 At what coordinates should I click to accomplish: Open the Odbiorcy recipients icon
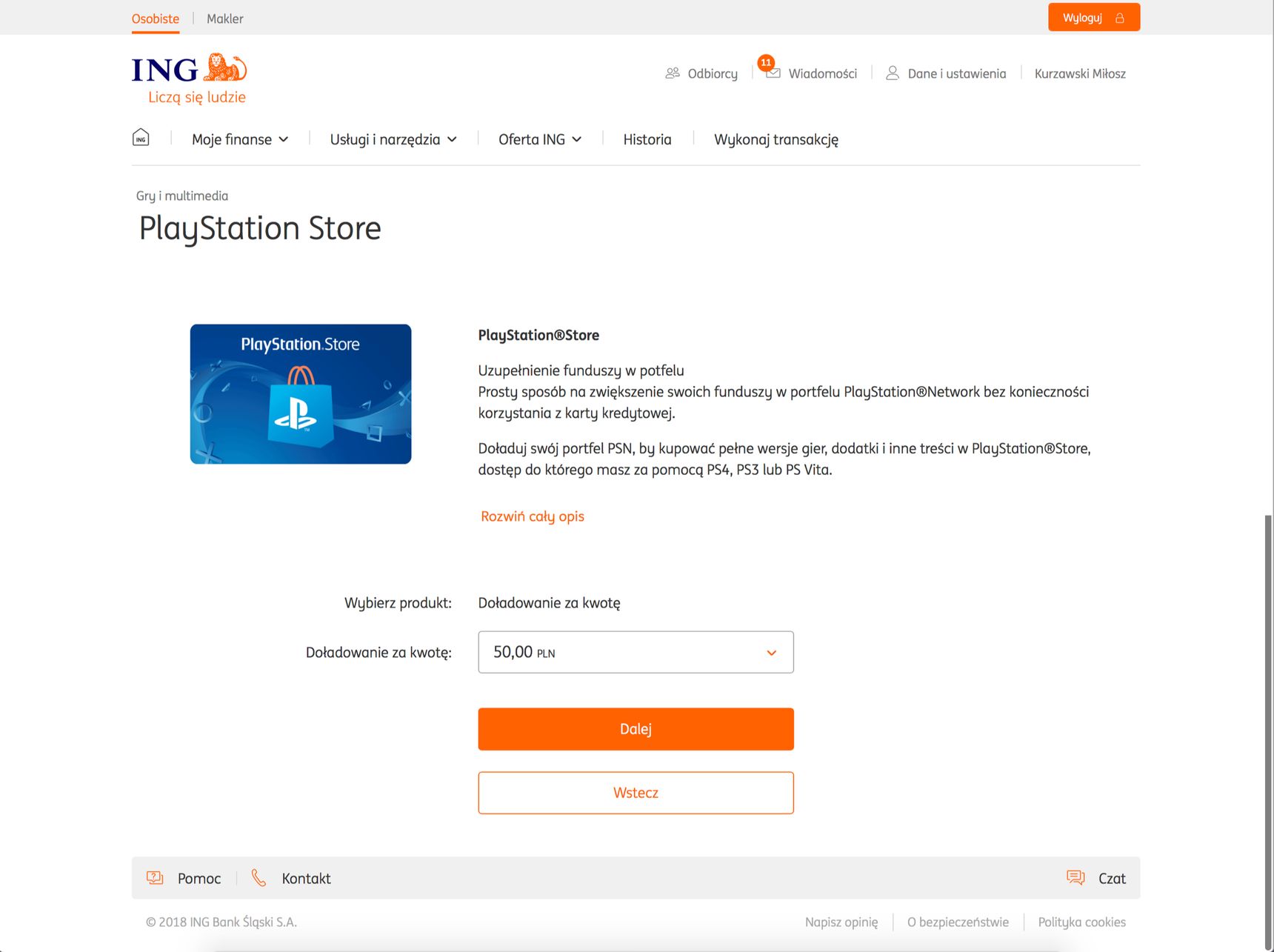(x=673, y=73)
